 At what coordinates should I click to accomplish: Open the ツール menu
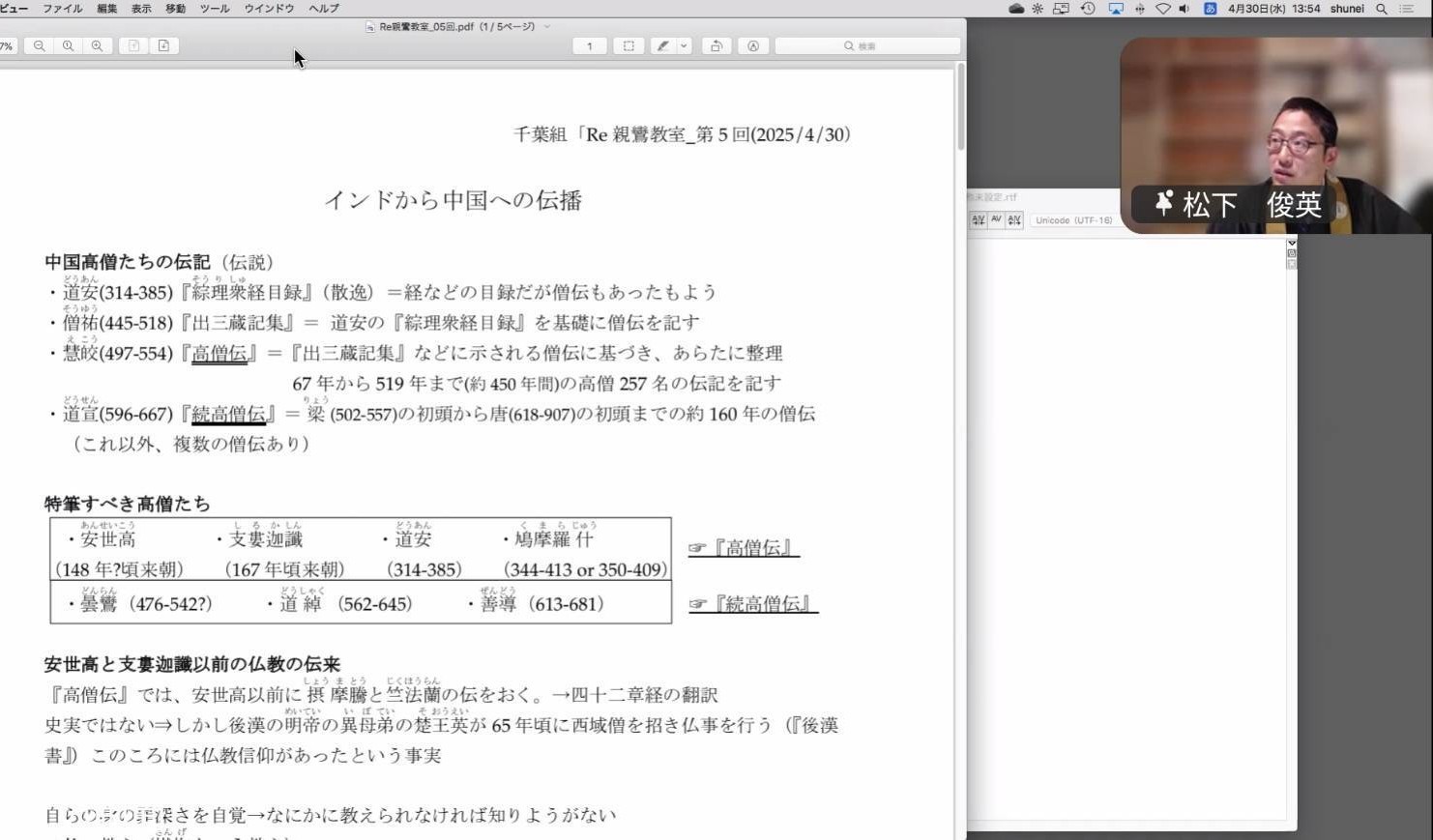[x=215, y=9]
